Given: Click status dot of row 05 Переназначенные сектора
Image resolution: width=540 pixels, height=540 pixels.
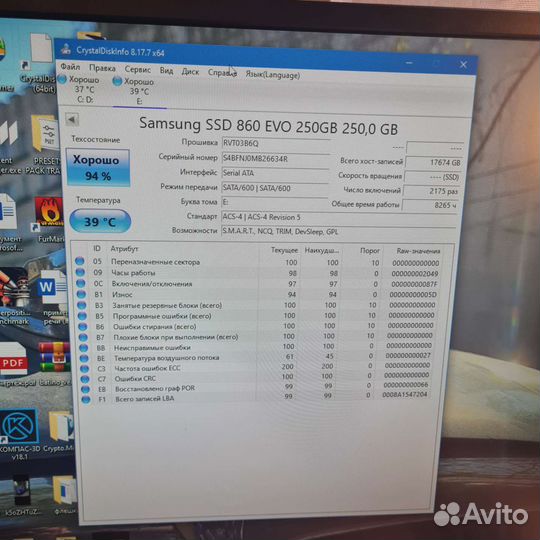Looking at the screenshot, I should pos(80,261).
